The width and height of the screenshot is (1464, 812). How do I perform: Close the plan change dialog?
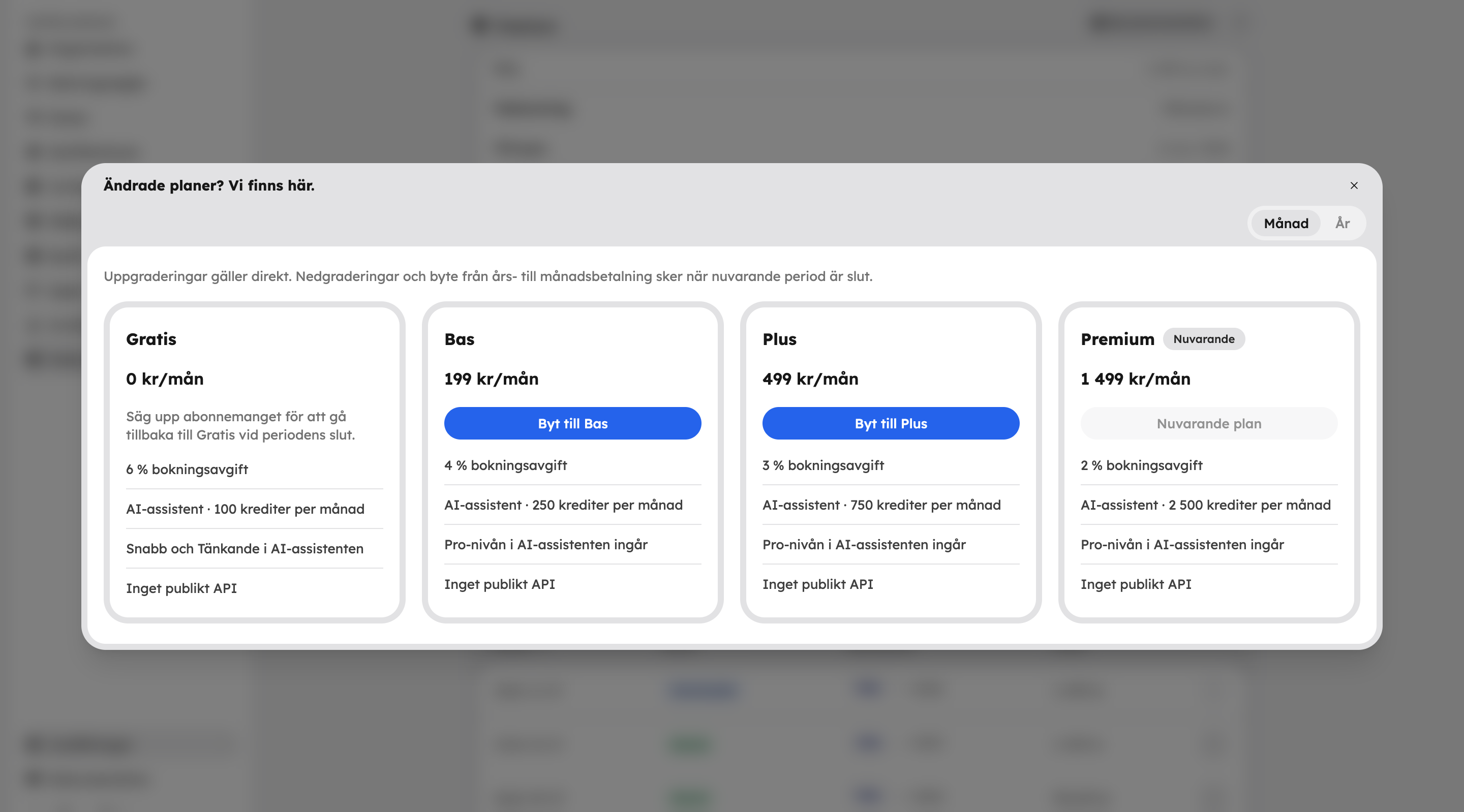coord(1354,185)
